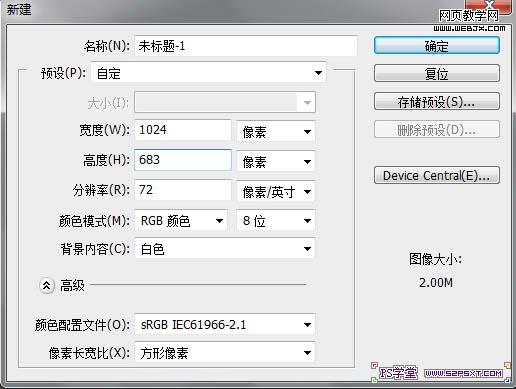Click the 复位 button
The width and height of the screenshot is (516, 389).
pos(437,73)
